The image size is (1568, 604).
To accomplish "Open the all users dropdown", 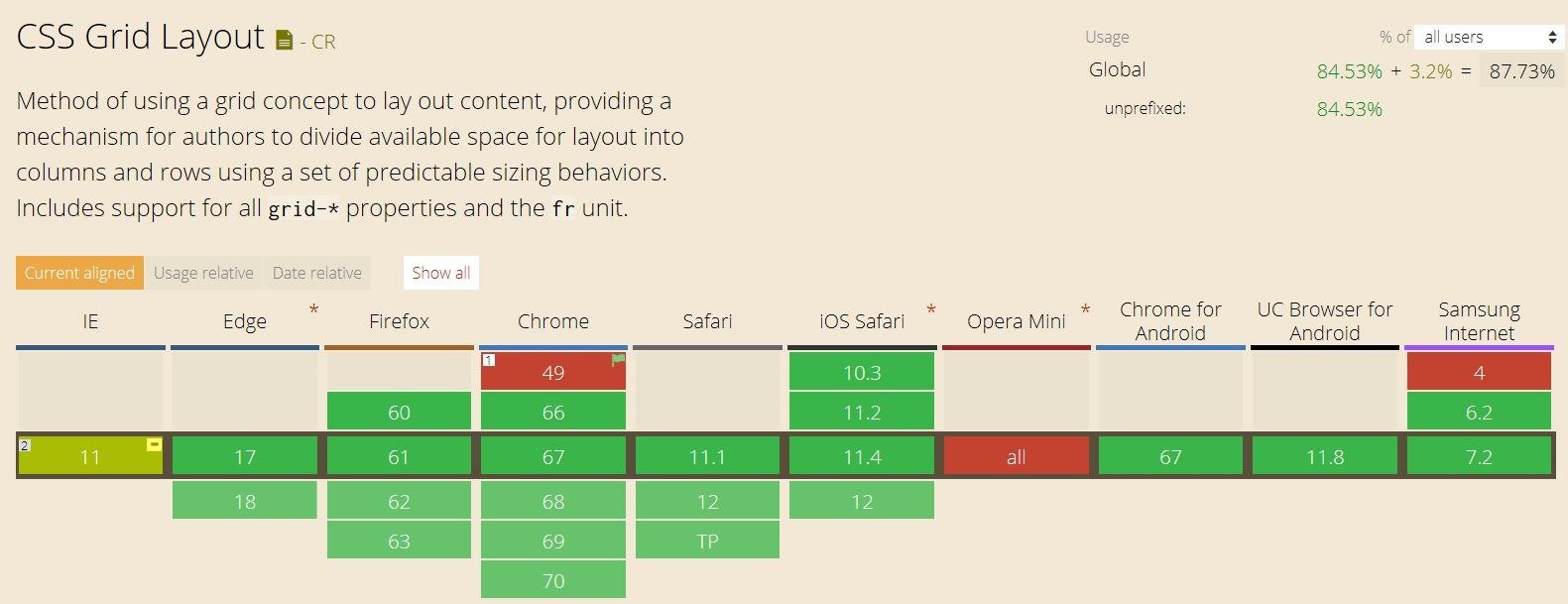I will [x=1489, y=38].
